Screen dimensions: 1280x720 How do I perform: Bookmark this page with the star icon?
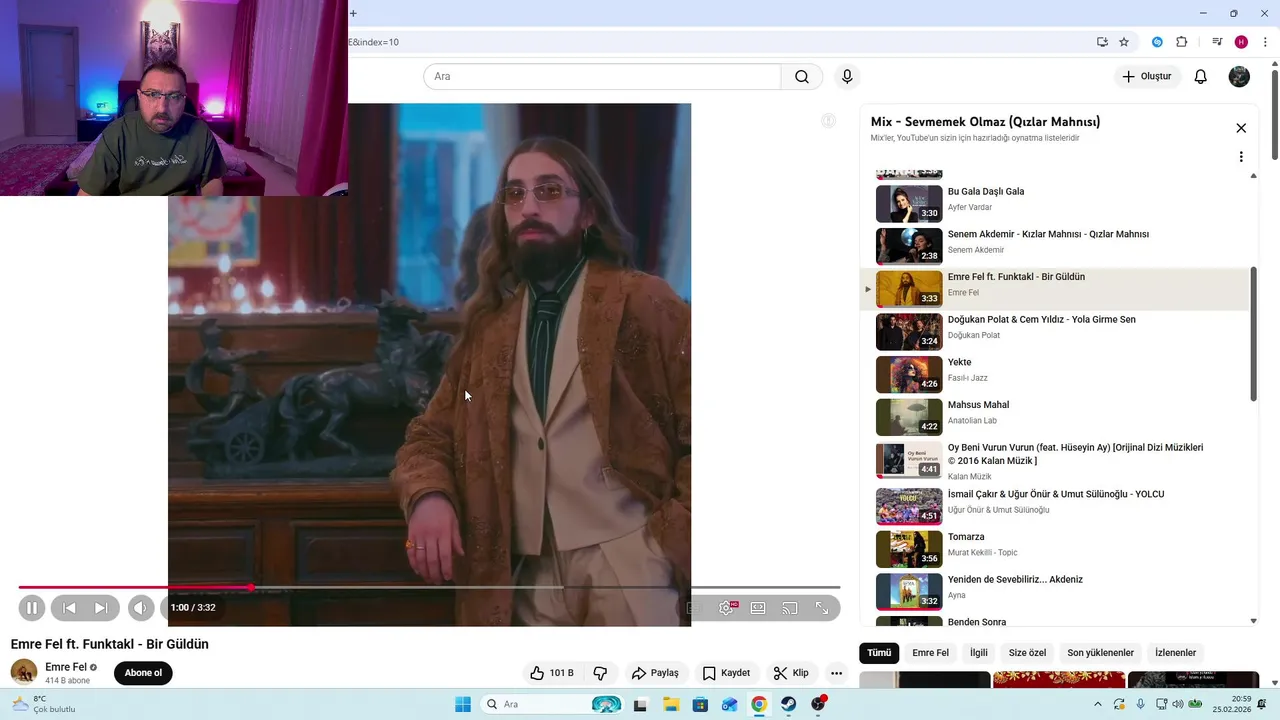[1124, 42]
